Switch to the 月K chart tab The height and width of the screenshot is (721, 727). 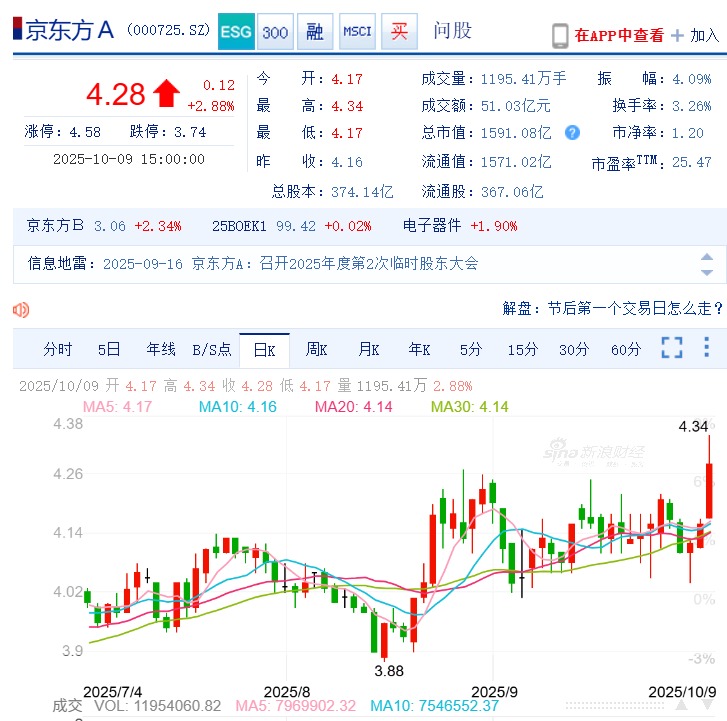[x=369, y=349]
